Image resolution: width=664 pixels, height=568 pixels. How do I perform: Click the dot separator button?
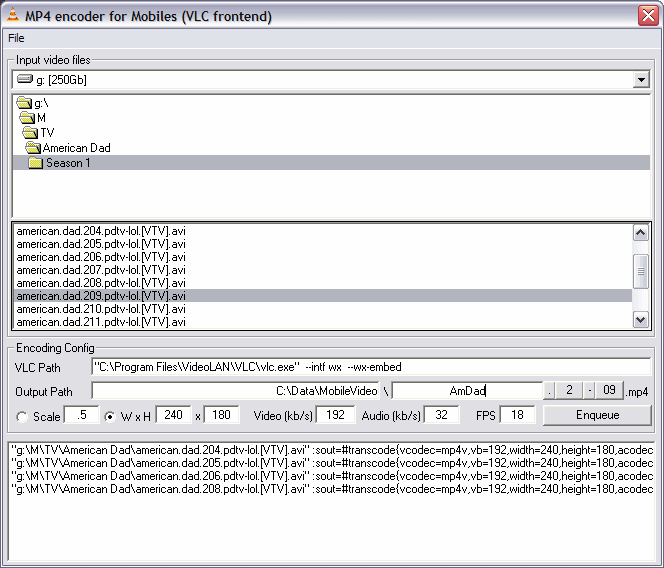tap(550, 390)
